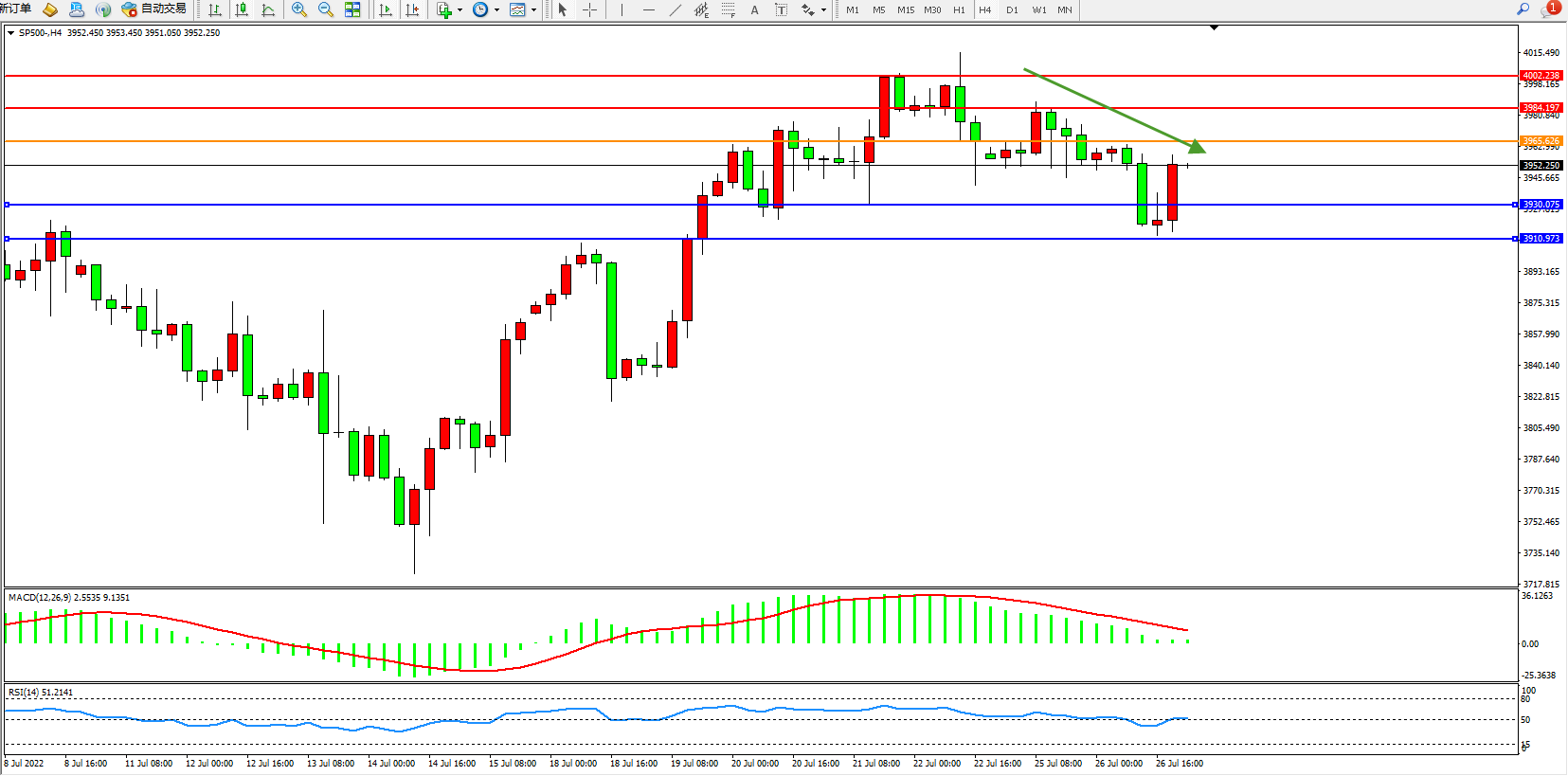Expand the chart templates dropdown arrow
Screen dimensions: 1568x776
(x=533, y=10)
